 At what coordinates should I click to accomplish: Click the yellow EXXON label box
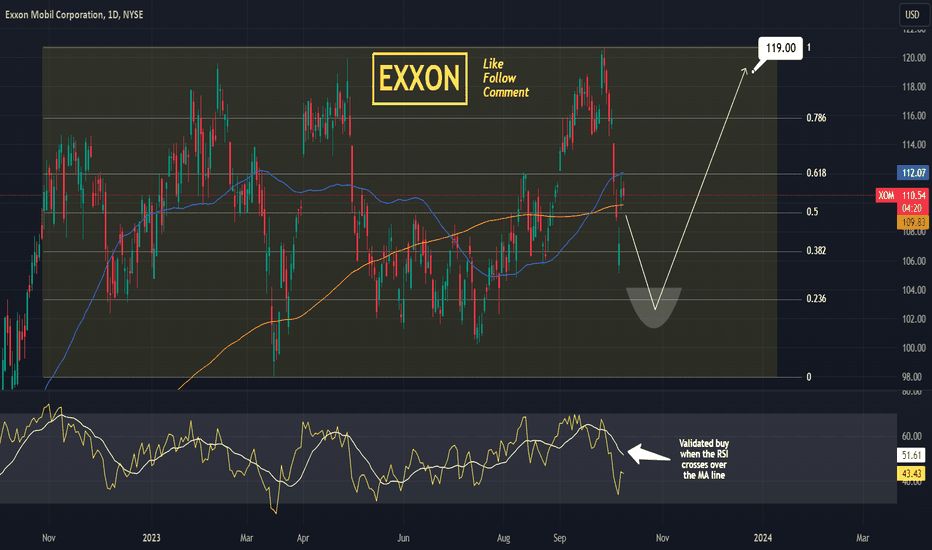(420, 78)
